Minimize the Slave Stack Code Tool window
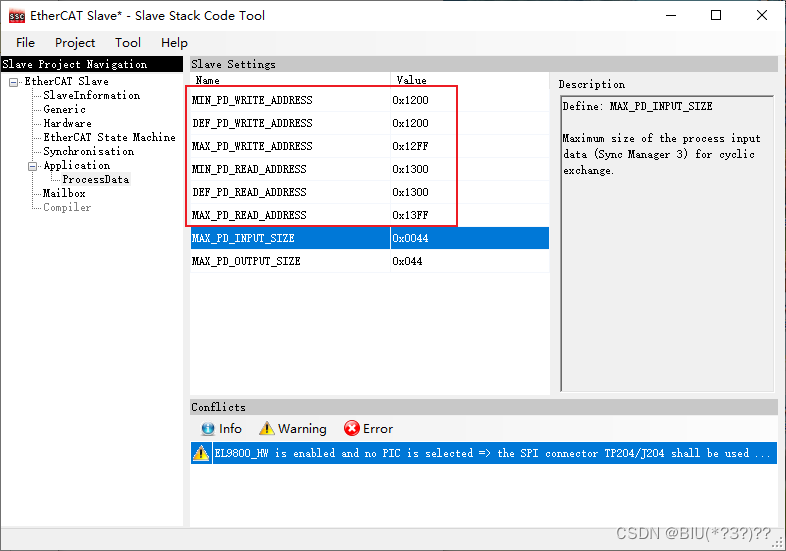The image size is (786, 551). click(671, 16)
